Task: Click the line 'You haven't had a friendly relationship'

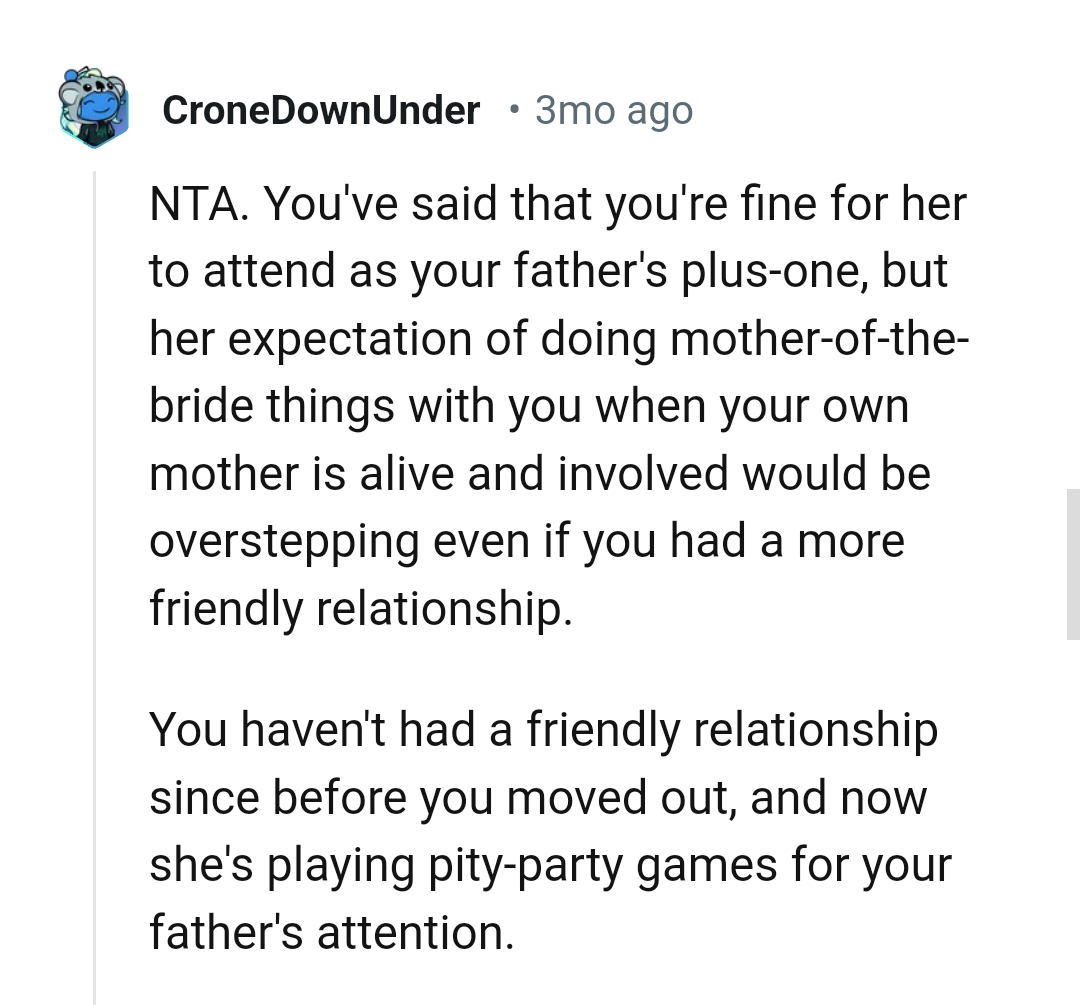Action: point(543,730)
